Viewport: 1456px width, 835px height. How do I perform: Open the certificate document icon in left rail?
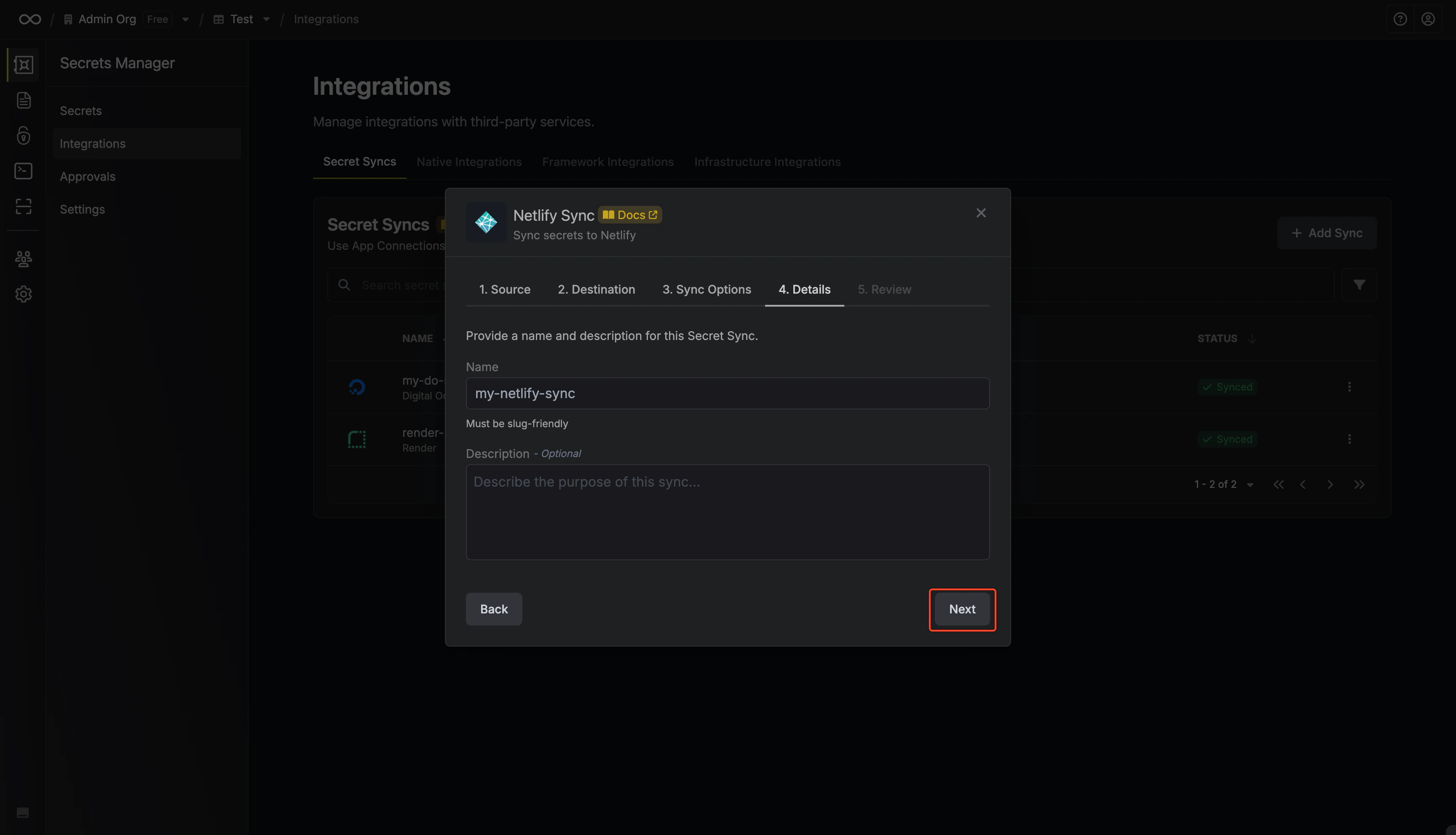tap(24, 100)
